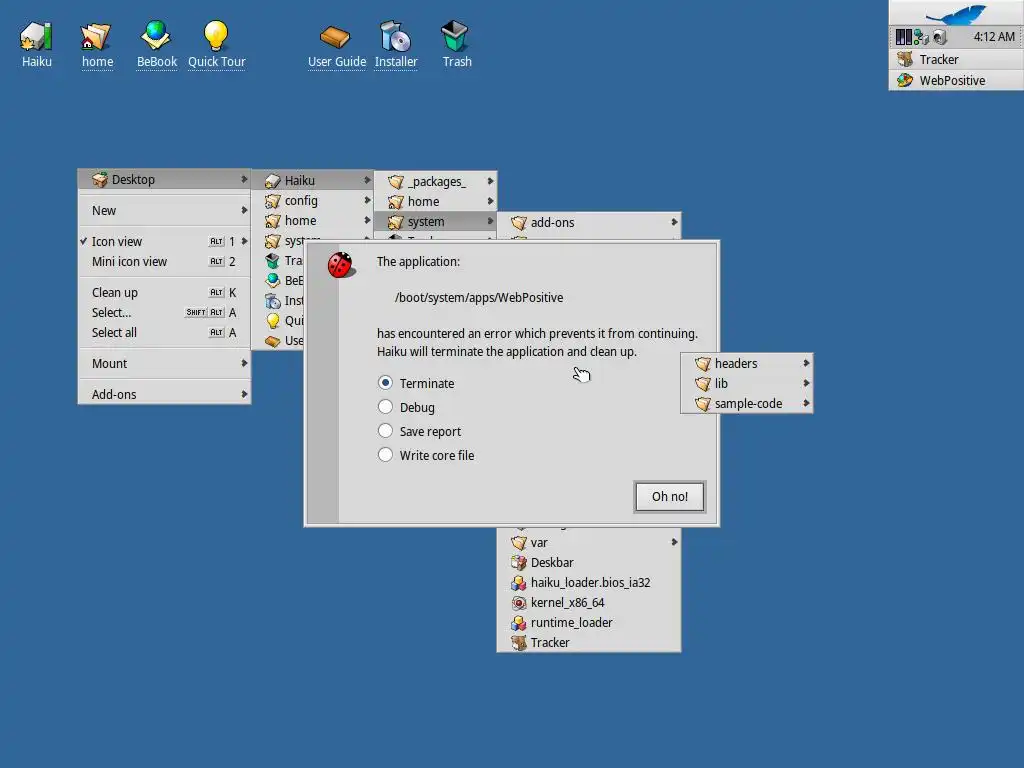
Task: Click the WebPositive entry label in Deskbar
Action: click(x=952, y=80)
